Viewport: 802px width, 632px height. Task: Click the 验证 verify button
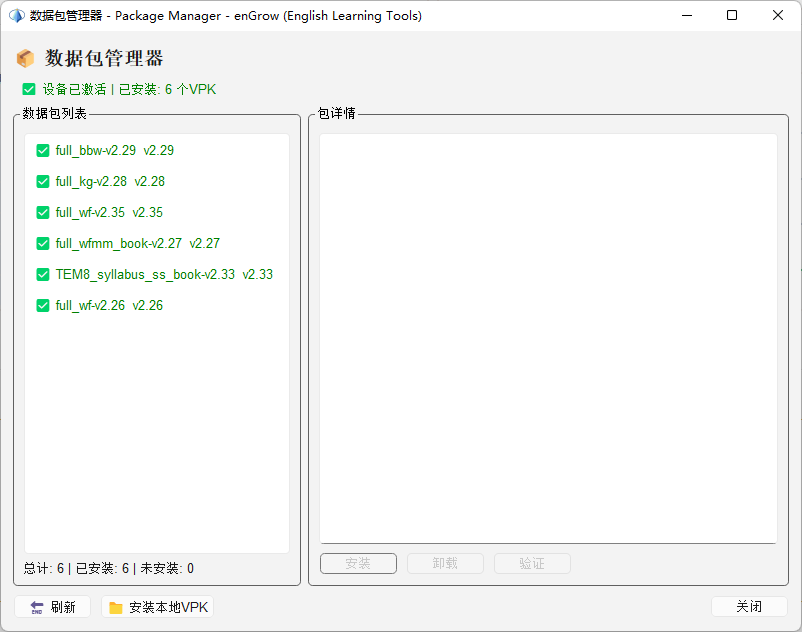tap(532, 563)
